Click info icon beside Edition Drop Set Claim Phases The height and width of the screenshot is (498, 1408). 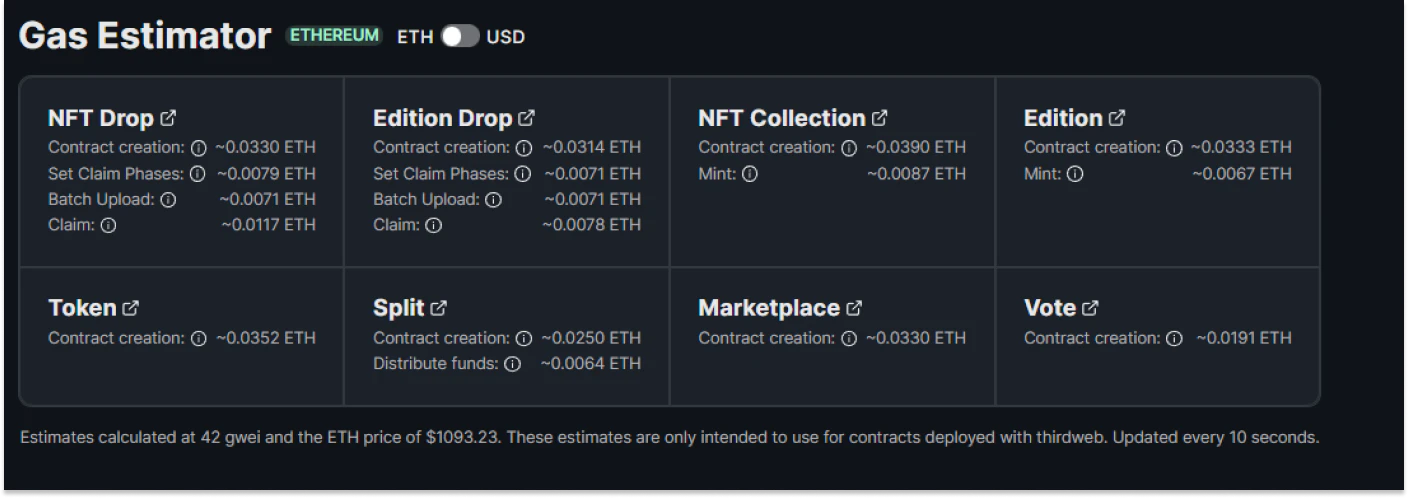pyautogui.click(x=522, y=174)
